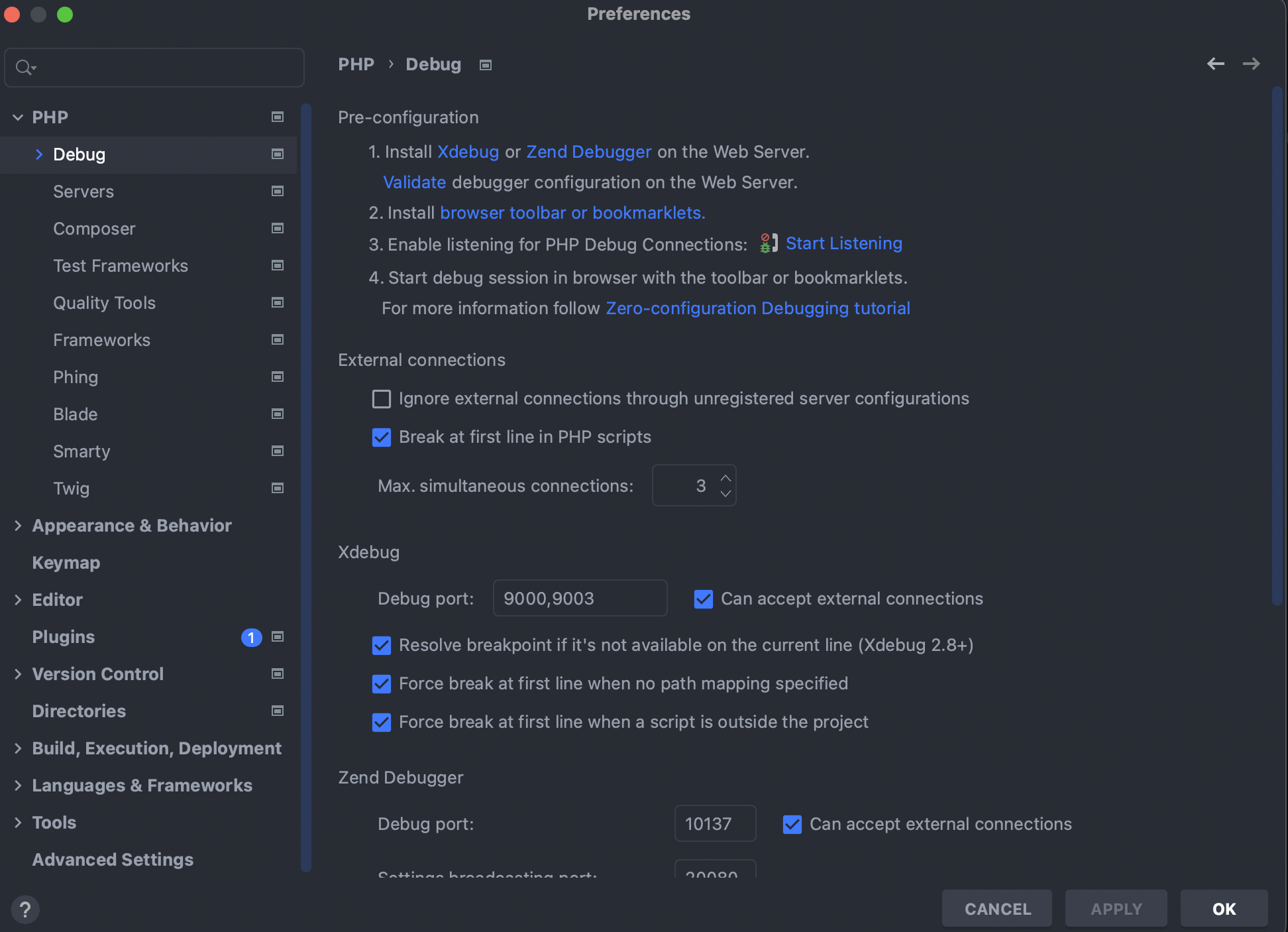Uncheck Break at first line in PHP scripts
Viewport: 1288px width, 932px height.
click(382, 437)
